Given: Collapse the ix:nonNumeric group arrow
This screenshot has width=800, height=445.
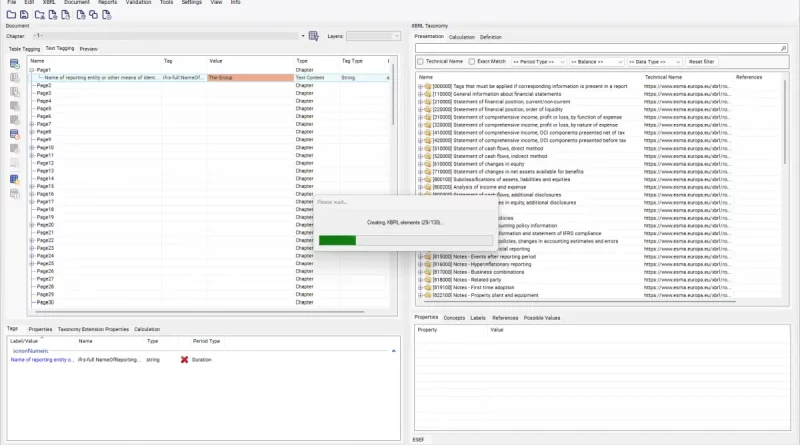Looking at the screenshot, I should tap(393, 351).
